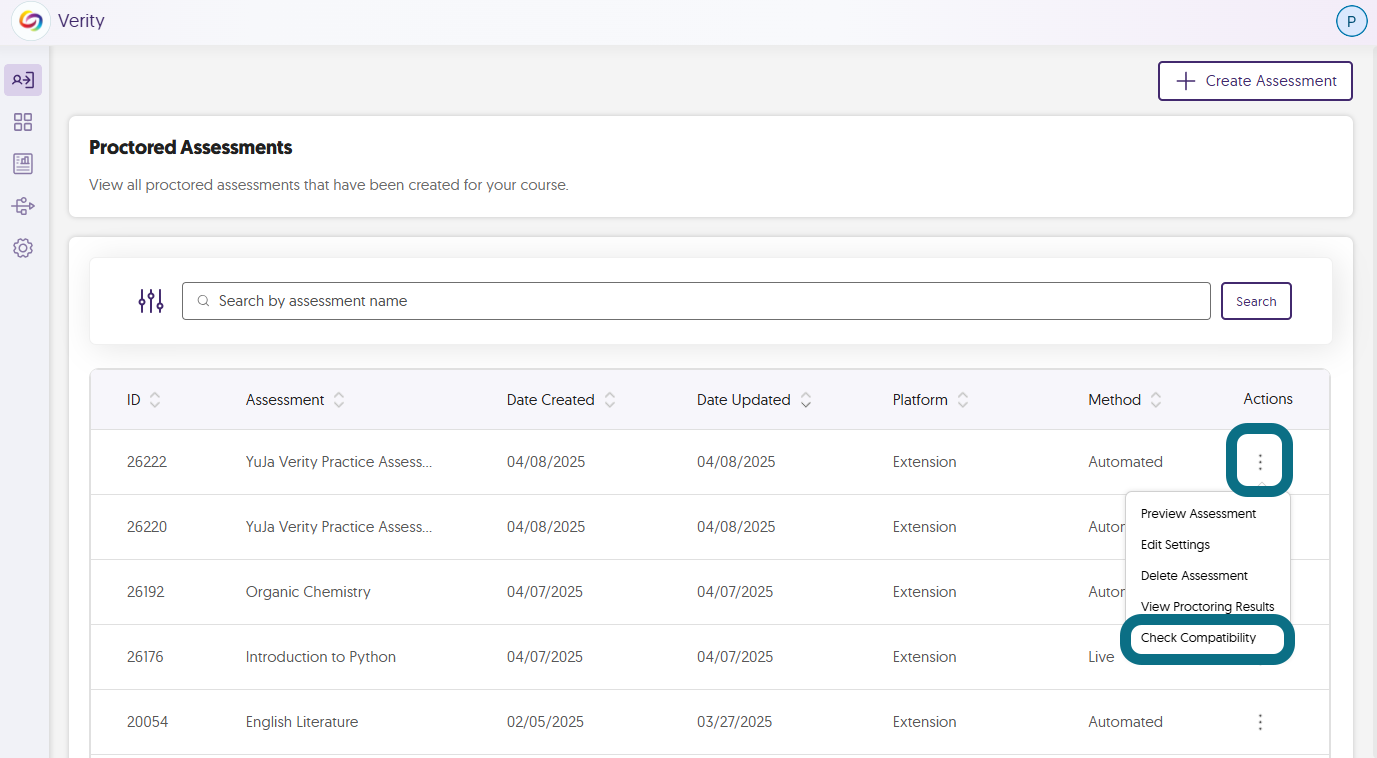Click assessment ID 26222
The width and height of the screenshot is (1377, 758).
[x=146, y=462]
